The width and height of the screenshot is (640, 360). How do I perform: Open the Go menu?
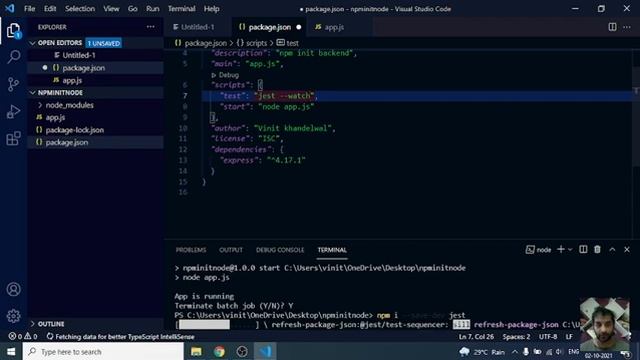(x=133, y=9)
